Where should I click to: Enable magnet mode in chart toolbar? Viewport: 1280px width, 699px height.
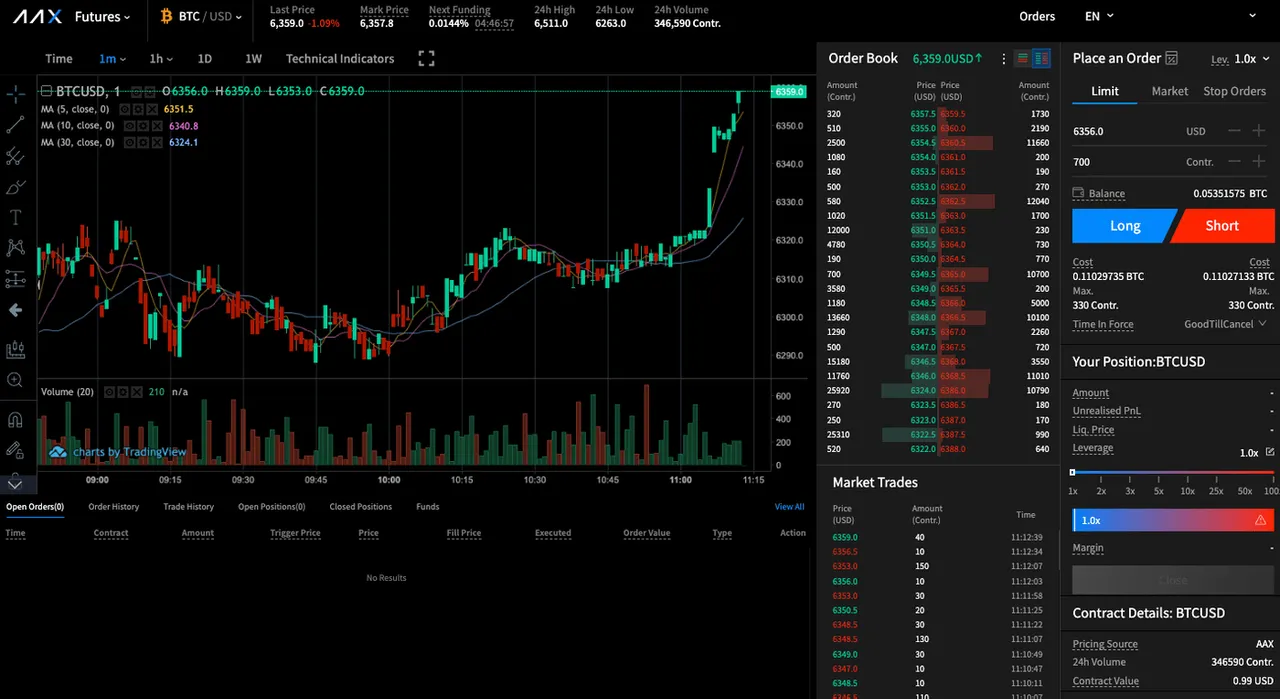point(15,419)
